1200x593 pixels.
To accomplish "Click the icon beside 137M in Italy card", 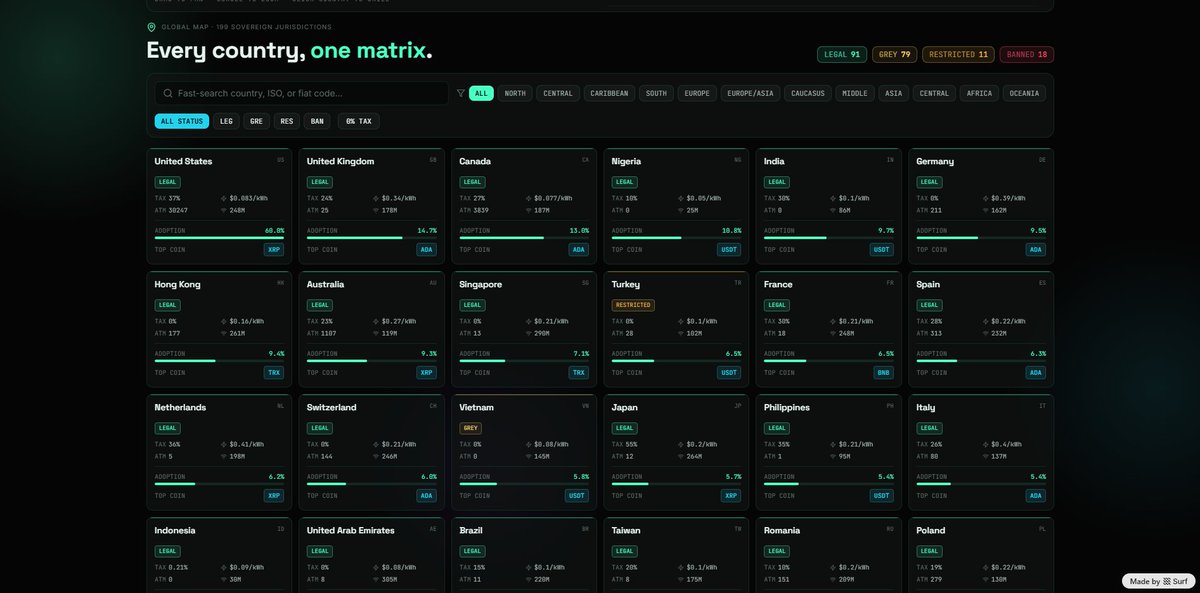I will coord(986,456).
